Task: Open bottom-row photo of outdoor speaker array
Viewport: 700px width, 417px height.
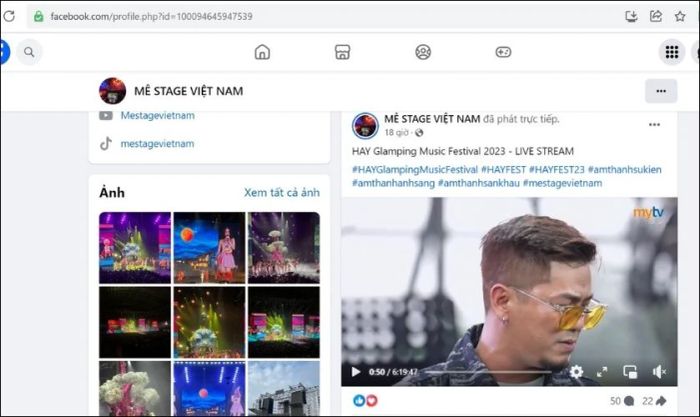Action: [284, 388]
